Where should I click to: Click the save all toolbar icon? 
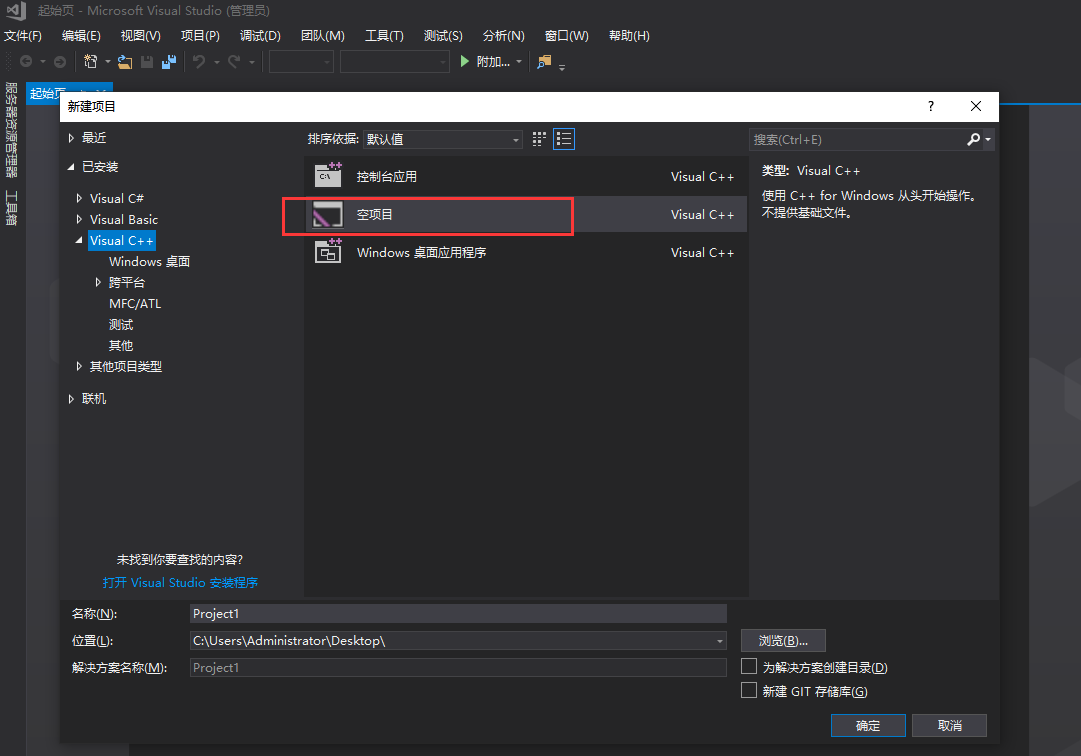click(169, 61)
